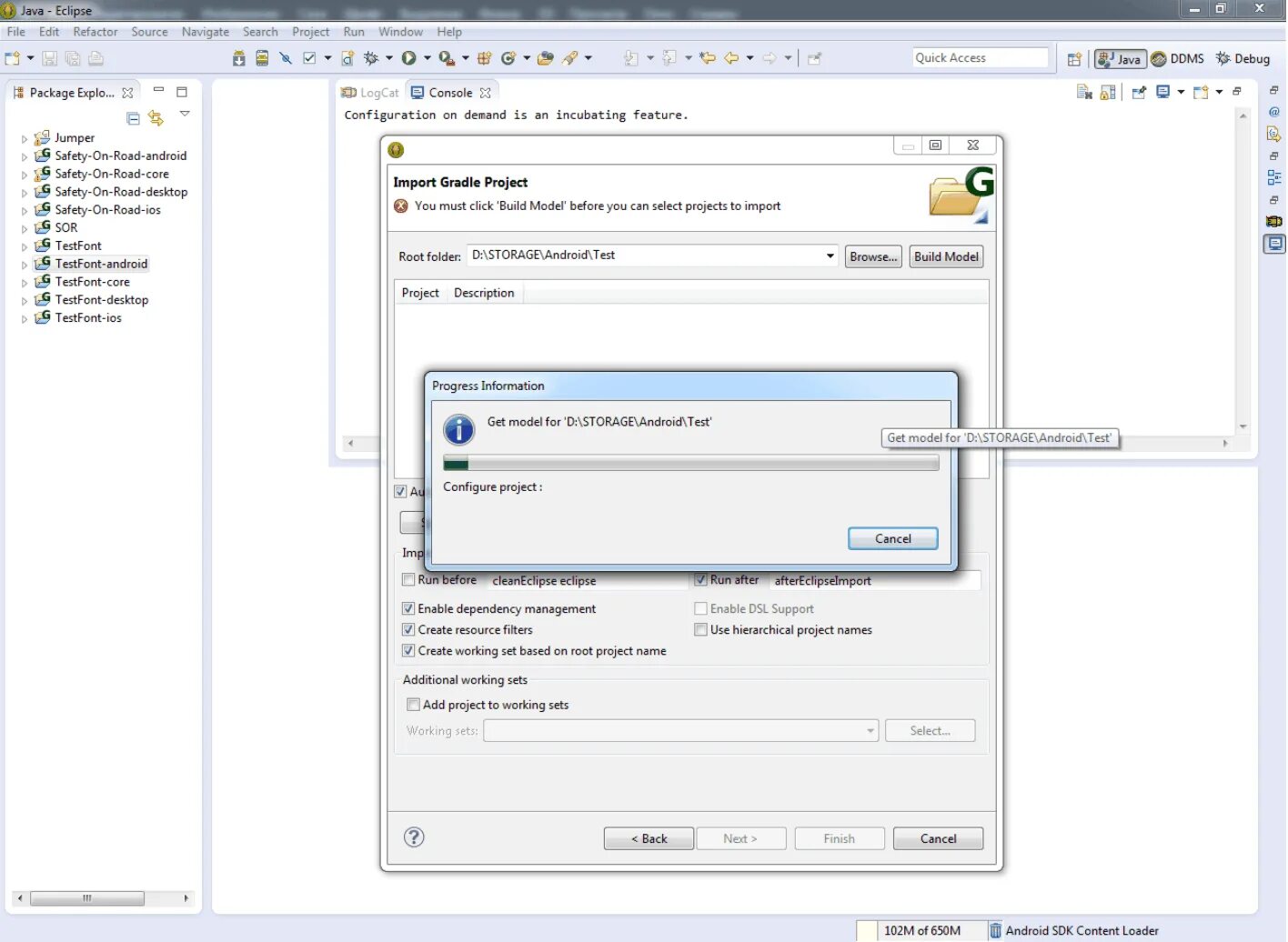Expand the Jumper project tree node

coord(25,139)
